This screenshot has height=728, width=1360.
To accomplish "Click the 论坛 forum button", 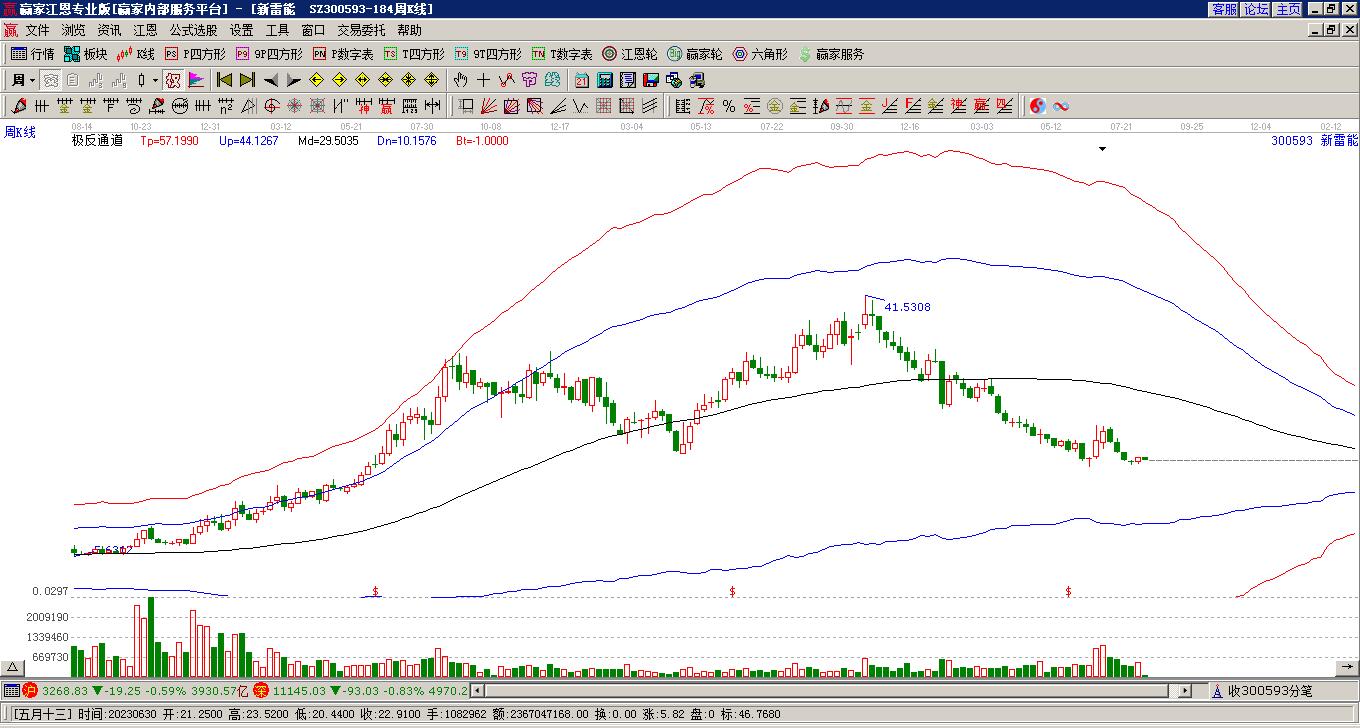I will click(x=1256, y=9).
